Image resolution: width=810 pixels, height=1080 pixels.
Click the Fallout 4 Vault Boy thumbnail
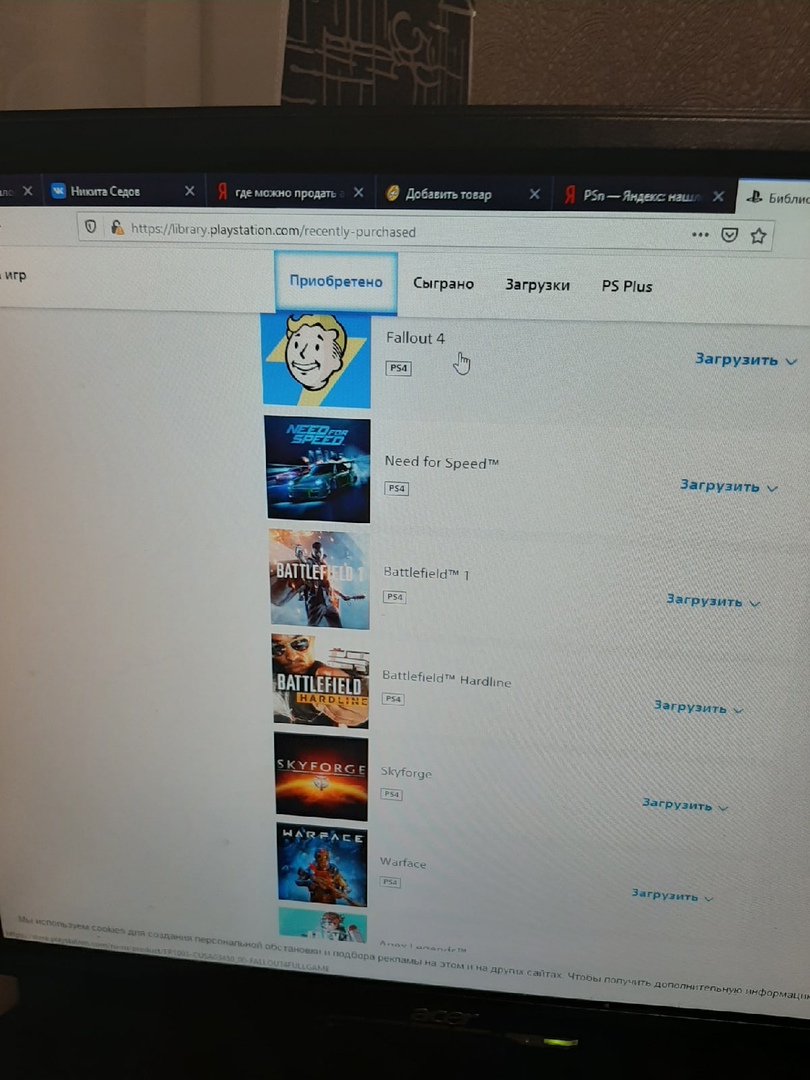[316, 360]
